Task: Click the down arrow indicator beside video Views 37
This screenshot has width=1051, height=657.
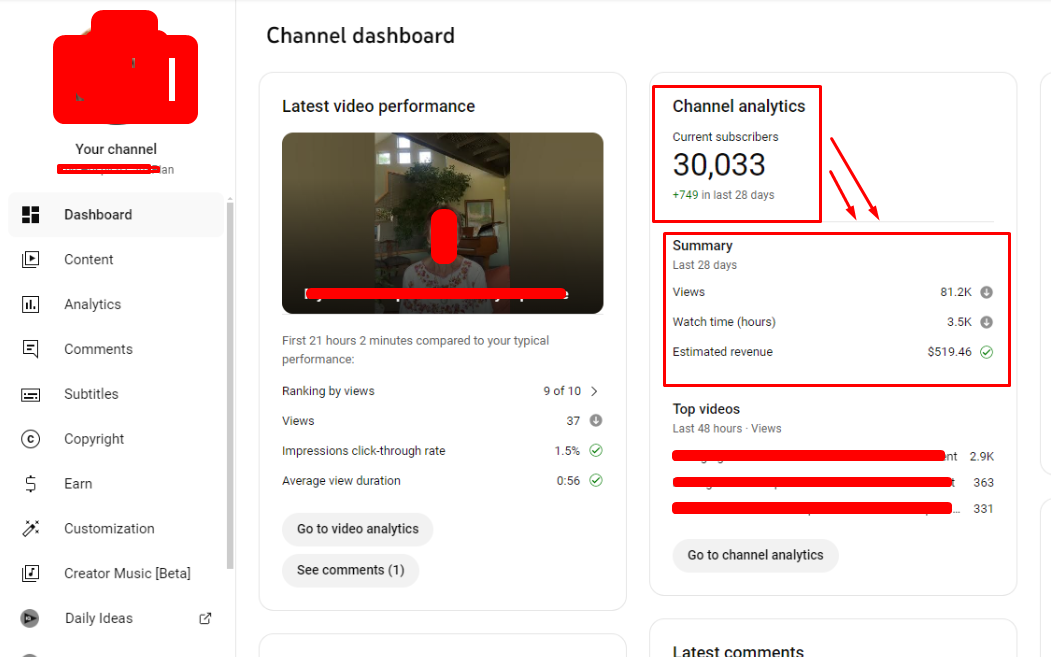Action: (x=596, y=421)
